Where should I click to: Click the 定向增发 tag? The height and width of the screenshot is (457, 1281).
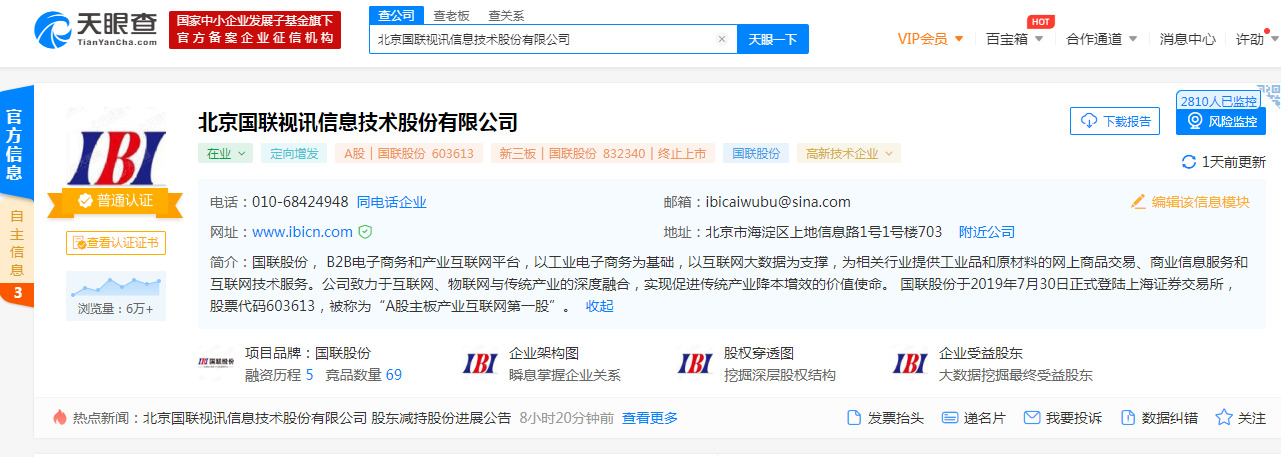coord(295,153)
